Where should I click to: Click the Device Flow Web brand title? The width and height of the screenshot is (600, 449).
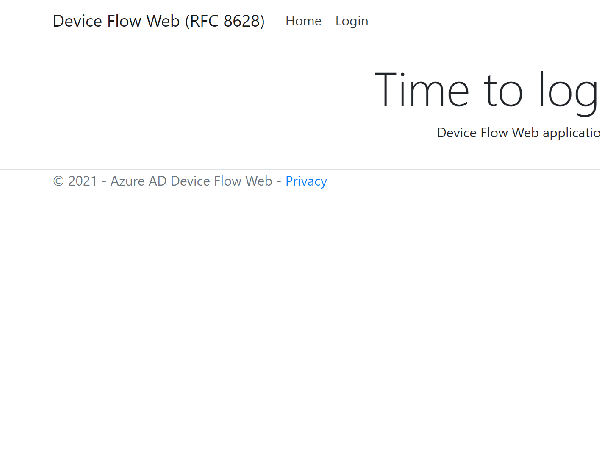[x=158, y=21]
